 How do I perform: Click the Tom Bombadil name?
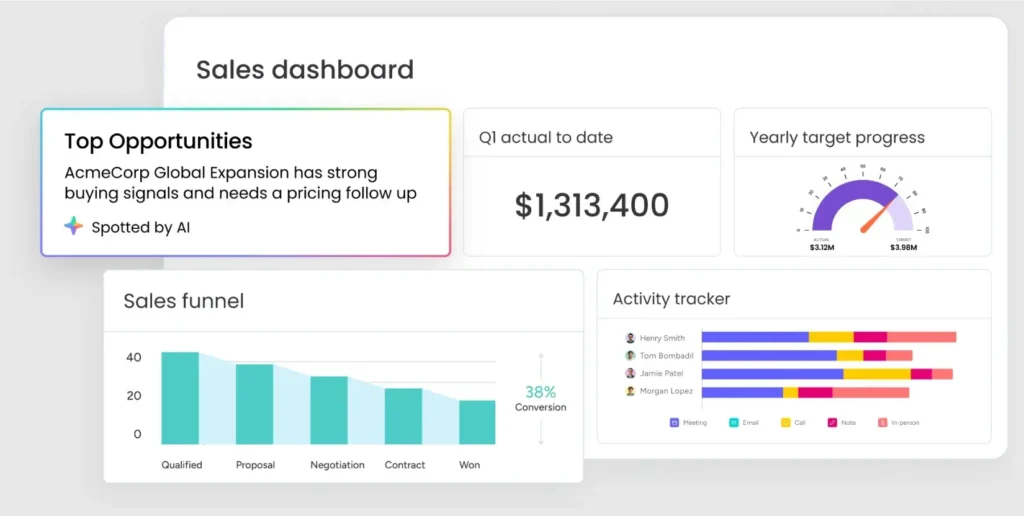[667, 355]
